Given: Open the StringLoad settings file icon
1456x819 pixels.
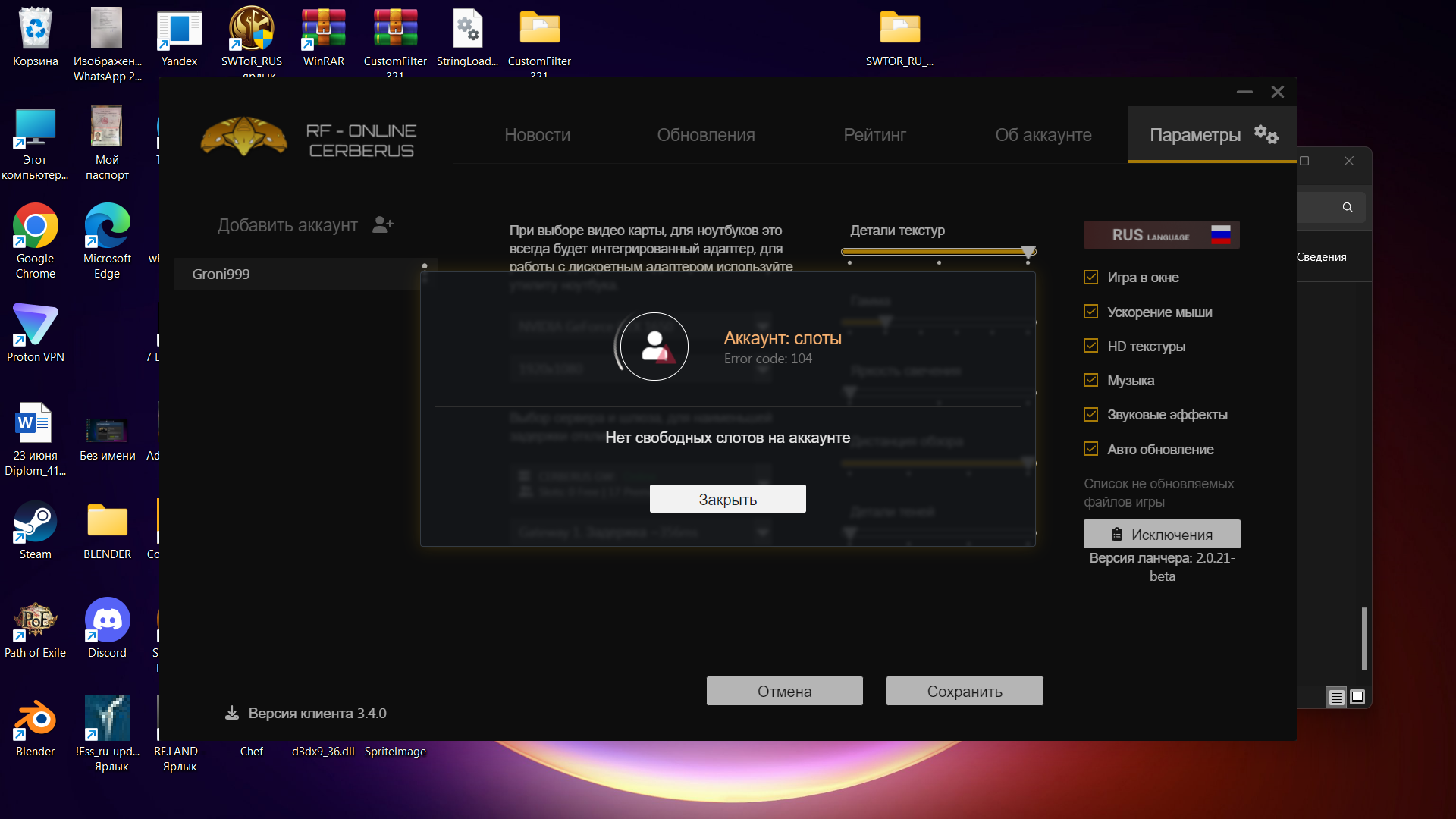Looking at the screenshot, I should point(467,29).
